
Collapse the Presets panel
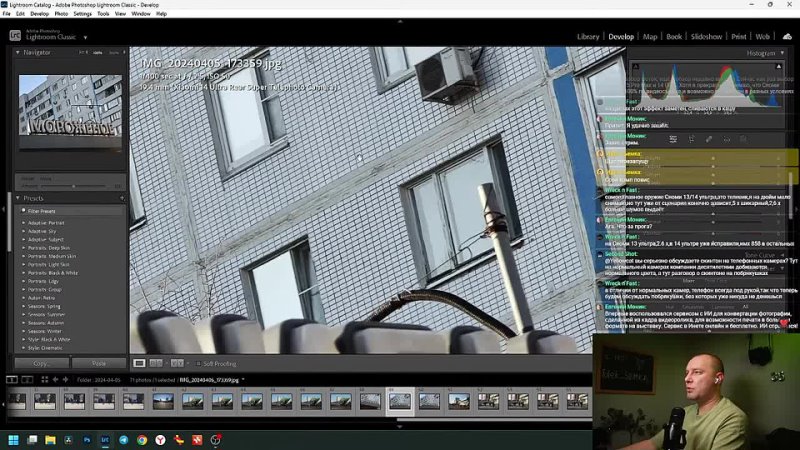click(x=17, y=198)
